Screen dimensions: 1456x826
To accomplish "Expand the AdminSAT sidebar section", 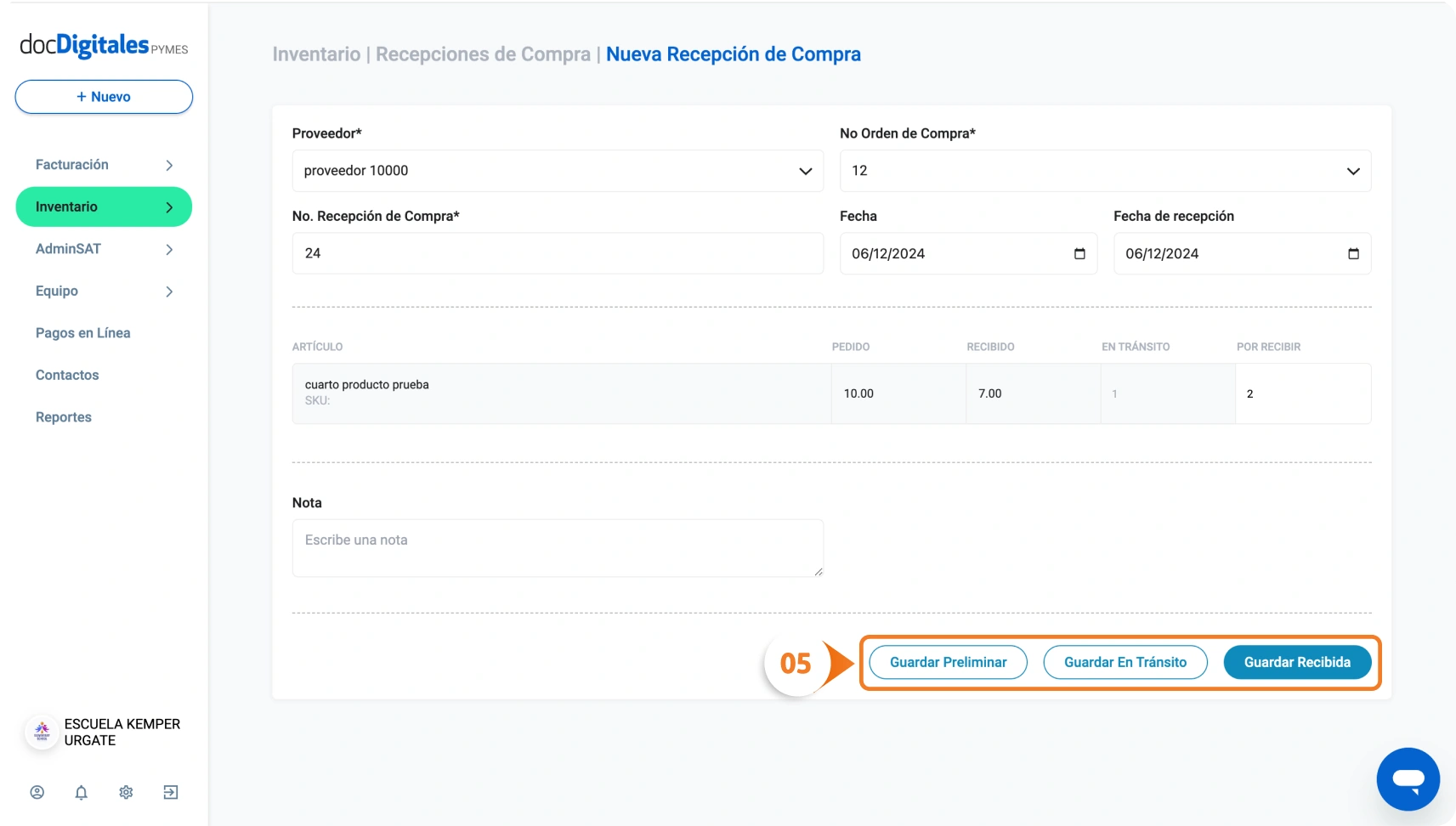I will click(x=104, y=249).
